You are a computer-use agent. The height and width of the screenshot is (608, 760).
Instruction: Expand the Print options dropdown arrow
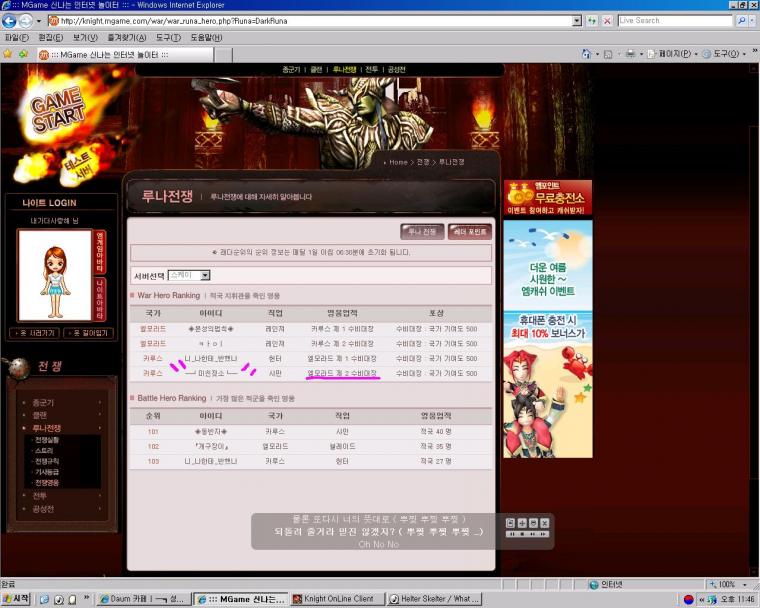pos(641,54)
